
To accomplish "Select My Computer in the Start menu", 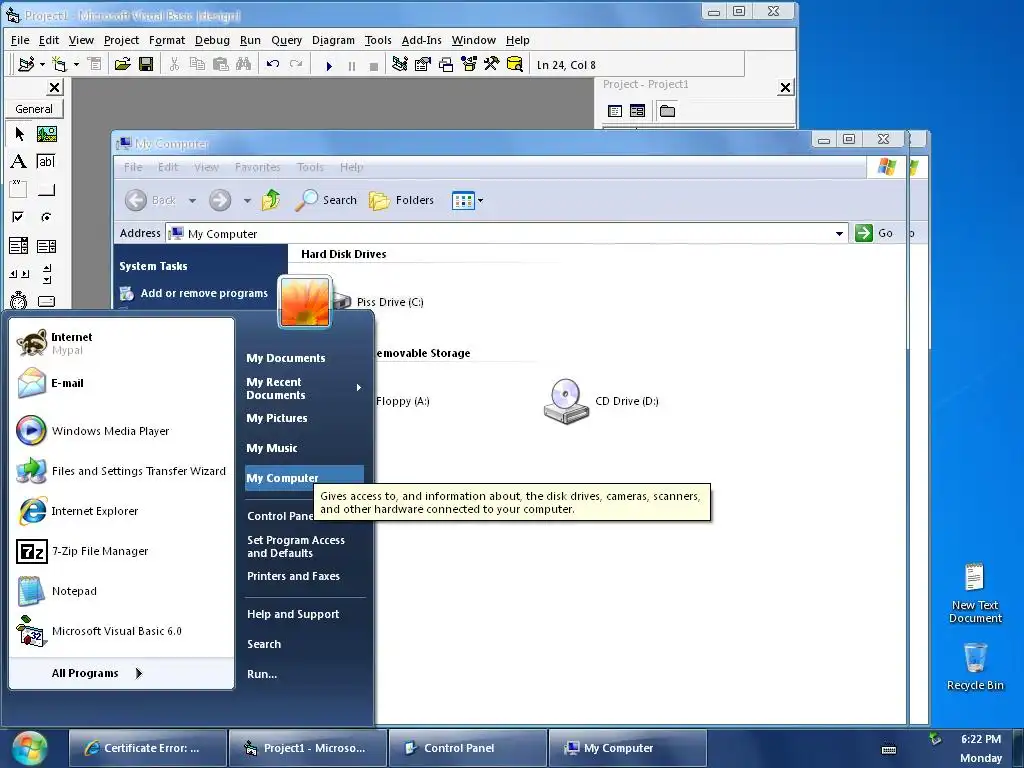I will (x=304, y=478).
